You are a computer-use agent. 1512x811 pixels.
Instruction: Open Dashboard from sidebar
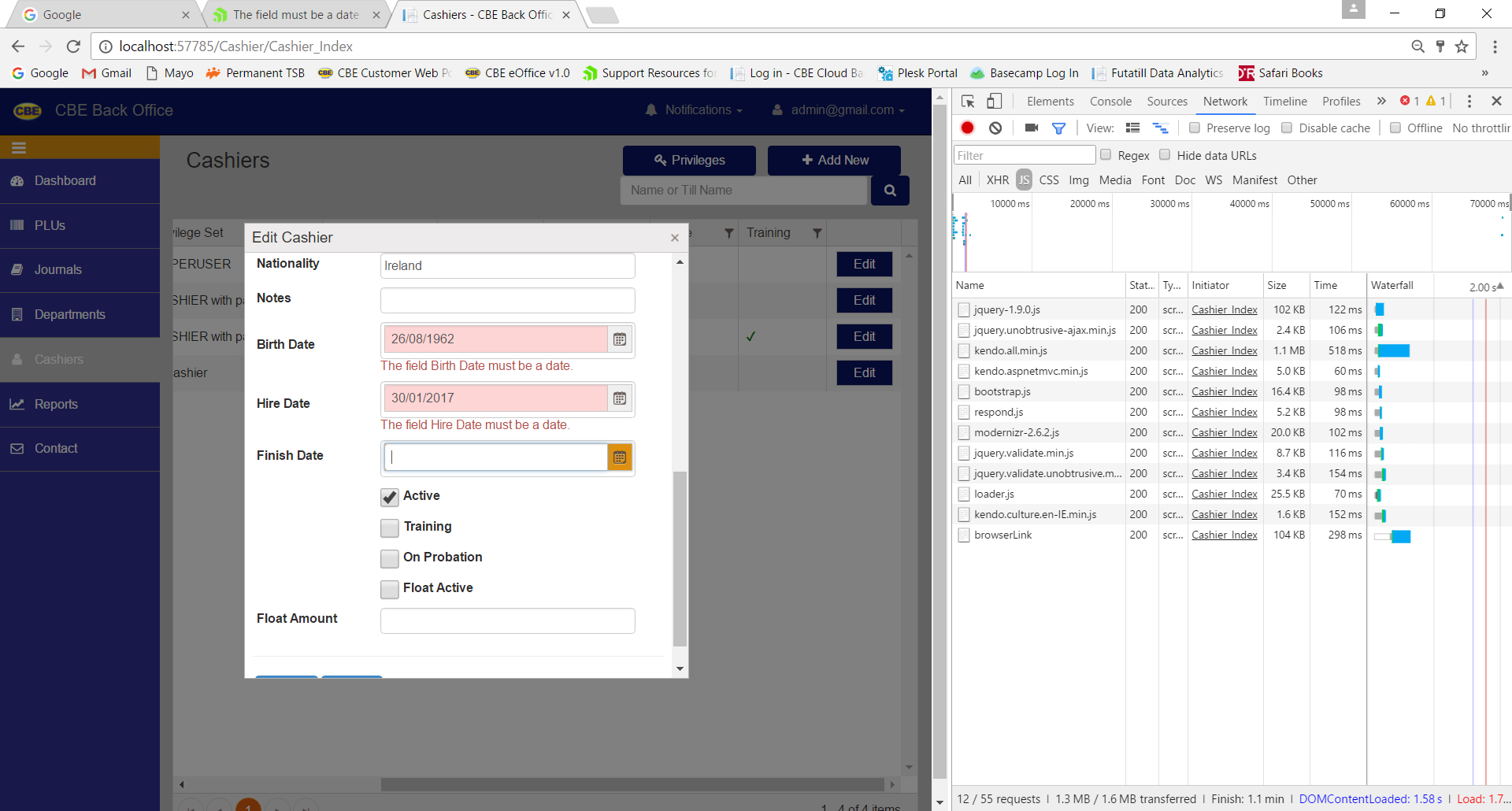tap(80, 181)
